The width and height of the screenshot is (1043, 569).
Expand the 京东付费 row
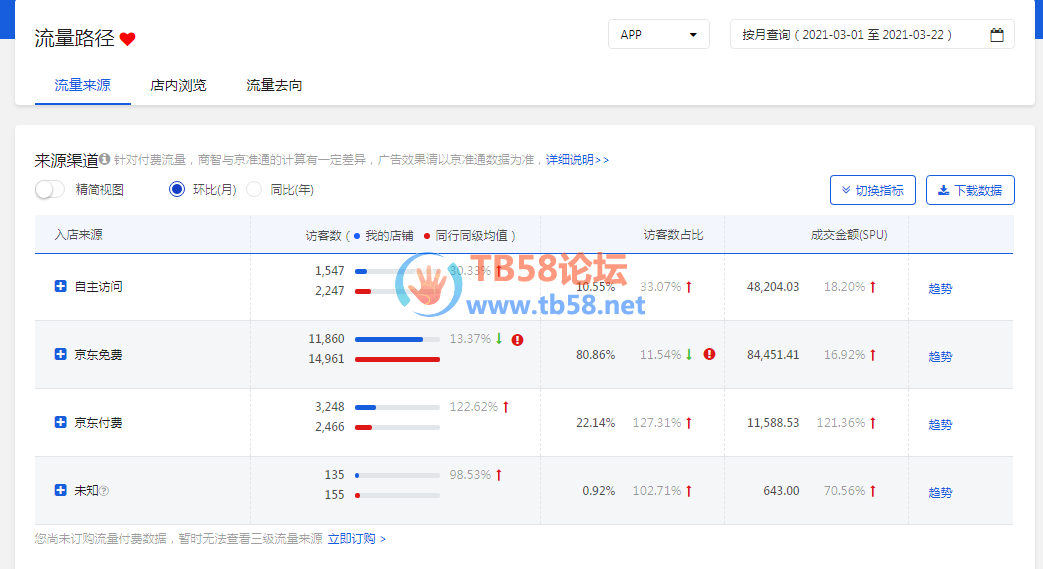(x=61, y=422)
